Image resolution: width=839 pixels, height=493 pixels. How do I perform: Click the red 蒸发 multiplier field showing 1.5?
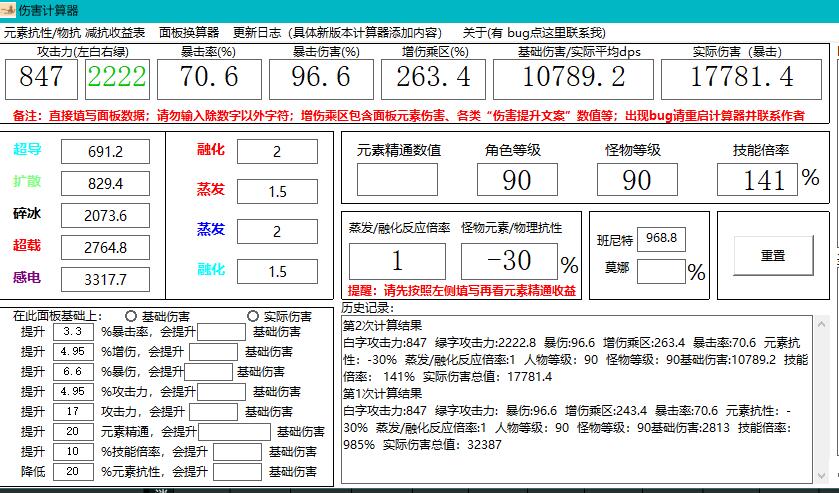click(x=277, y=191)
